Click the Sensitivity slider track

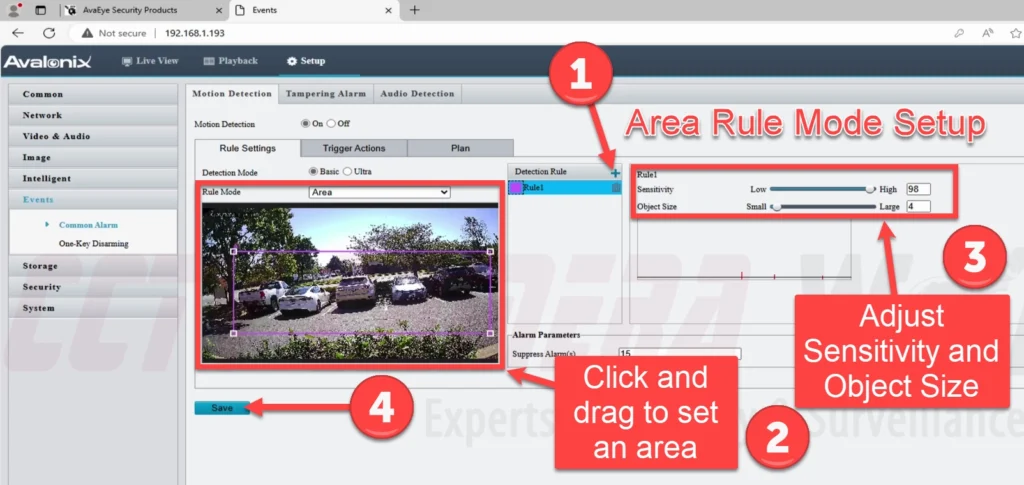[820, 189]
